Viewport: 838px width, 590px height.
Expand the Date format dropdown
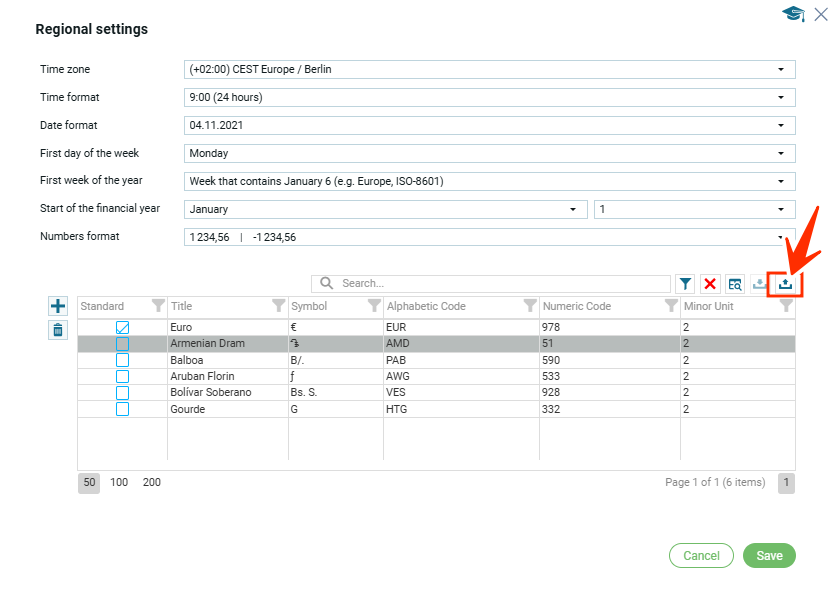point(780,126)
